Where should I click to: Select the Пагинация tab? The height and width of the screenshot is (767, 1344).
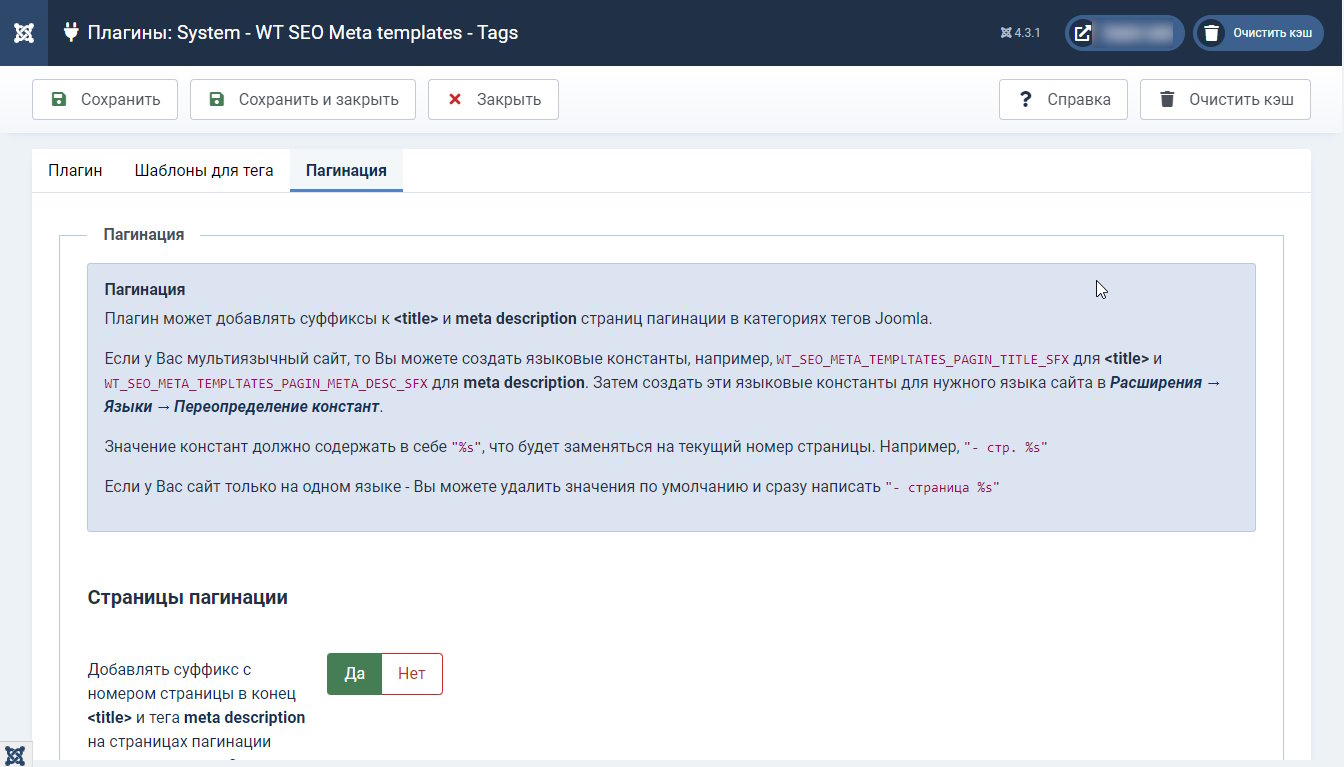(x=346, y=171)
